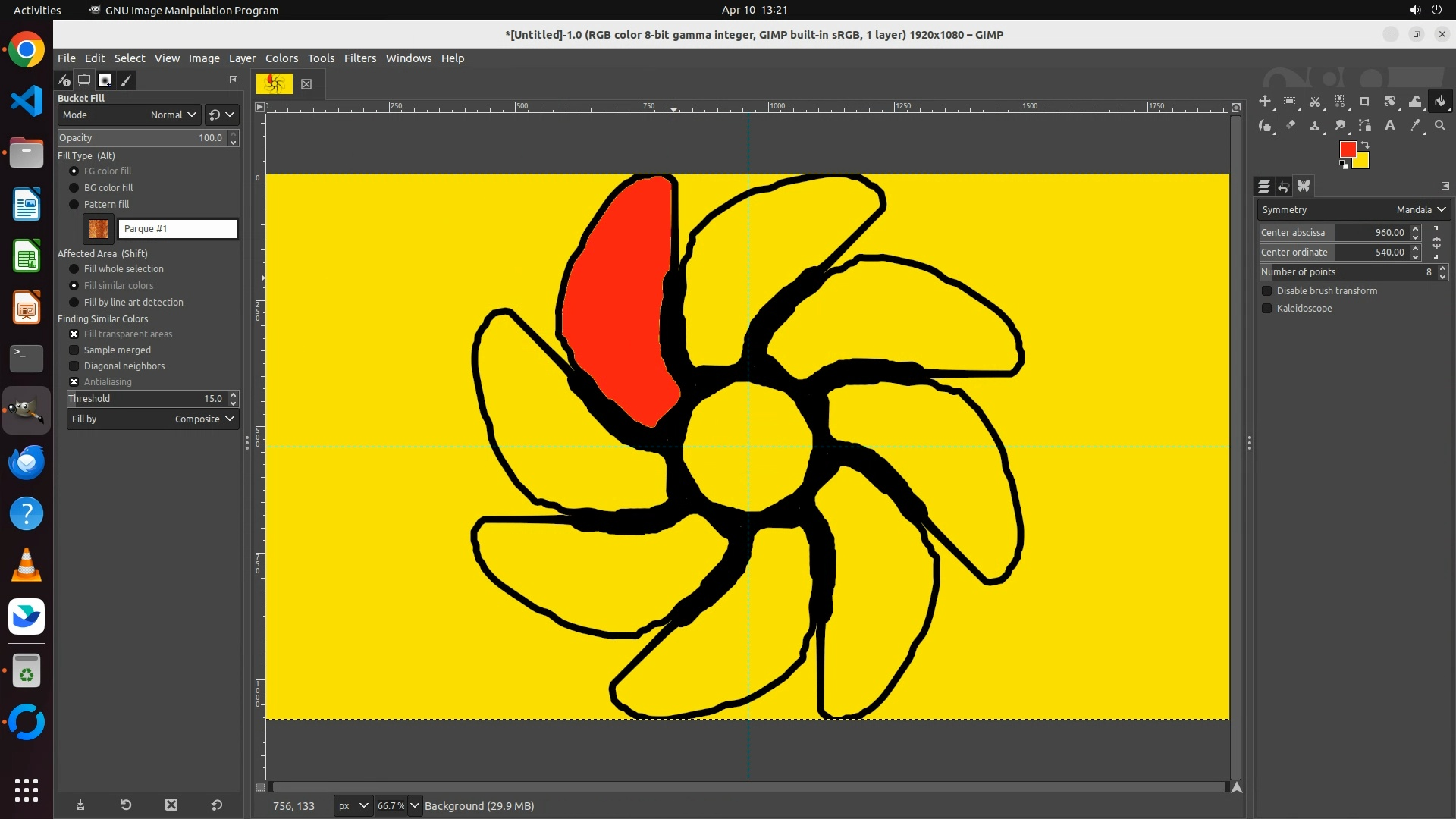Open the Filters menu

359,58
